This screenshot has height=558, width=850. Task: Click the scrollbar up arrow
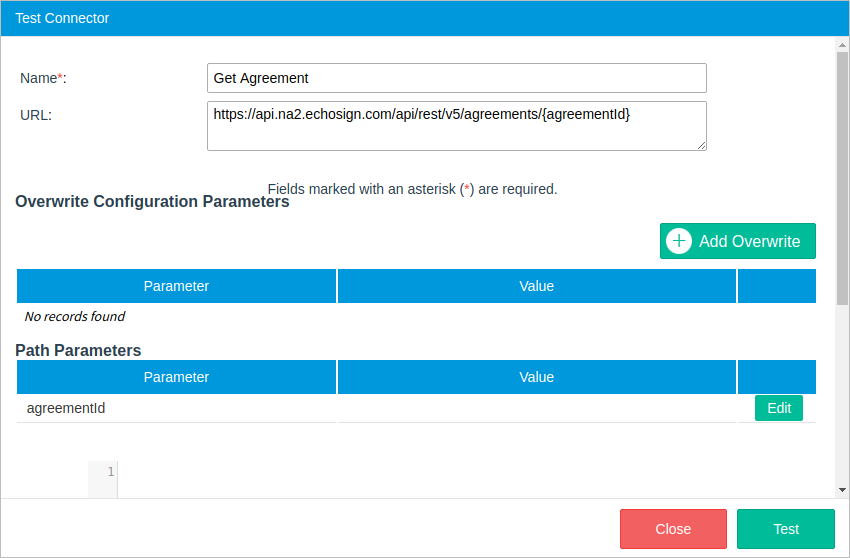(x=842, y=45)
